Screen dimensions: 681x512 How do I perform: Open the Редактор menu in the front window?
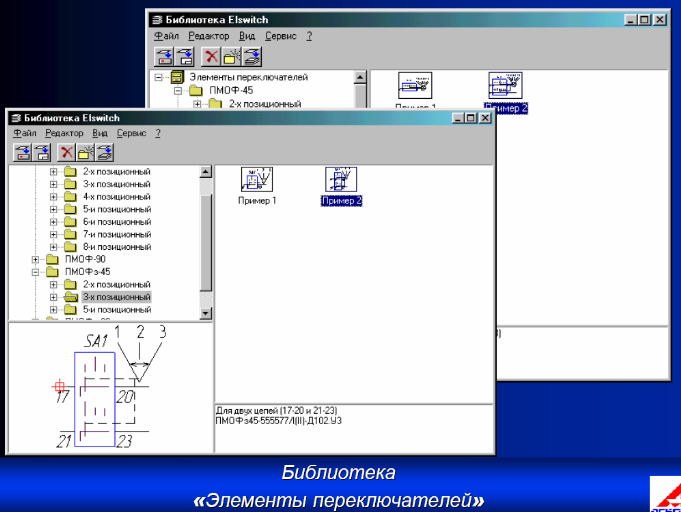pos(64,133)
